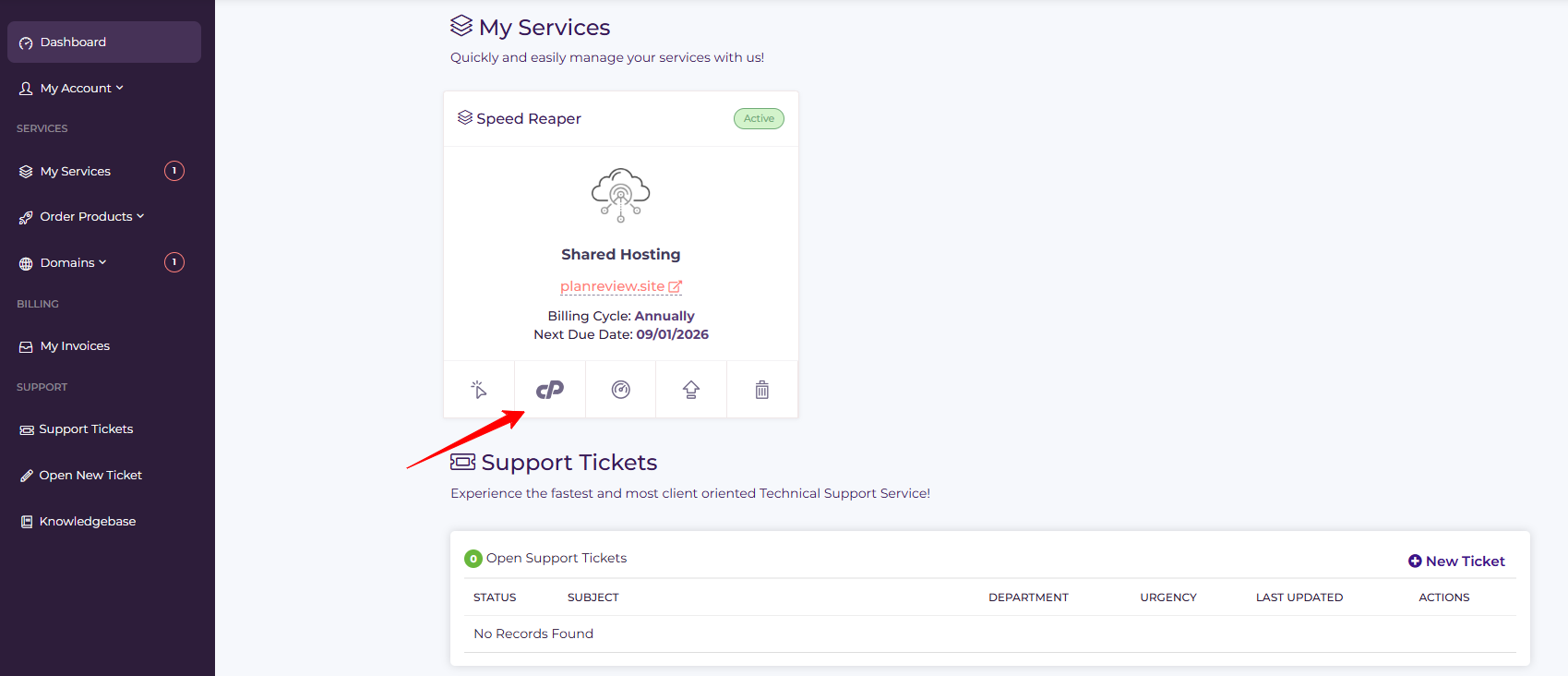Image resolution: width=1568 pixels, height=676 pixels.
Task: Open the planreview.site domain link
Action: [x=612, y=286]
